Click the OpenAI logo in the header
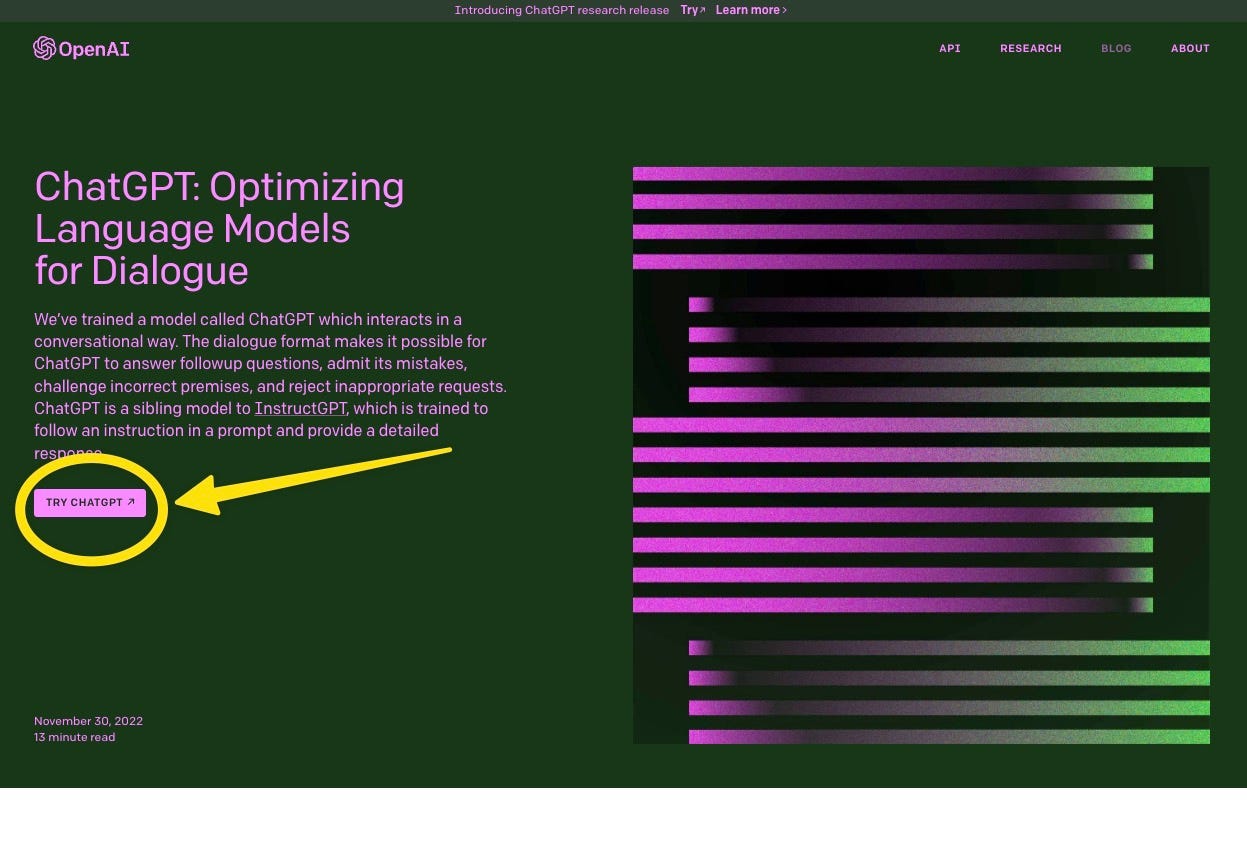Viewport: 1247px width, 847px height. coord(81,48)
